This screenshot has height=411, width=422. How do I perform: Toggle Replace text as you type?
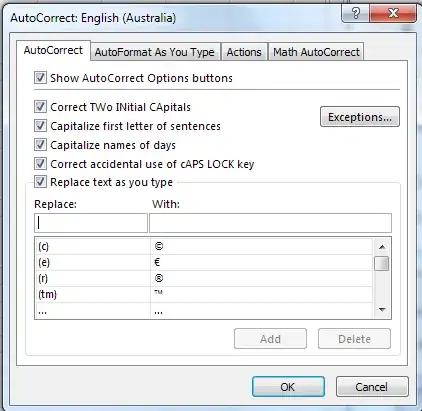tap(40, 182)
